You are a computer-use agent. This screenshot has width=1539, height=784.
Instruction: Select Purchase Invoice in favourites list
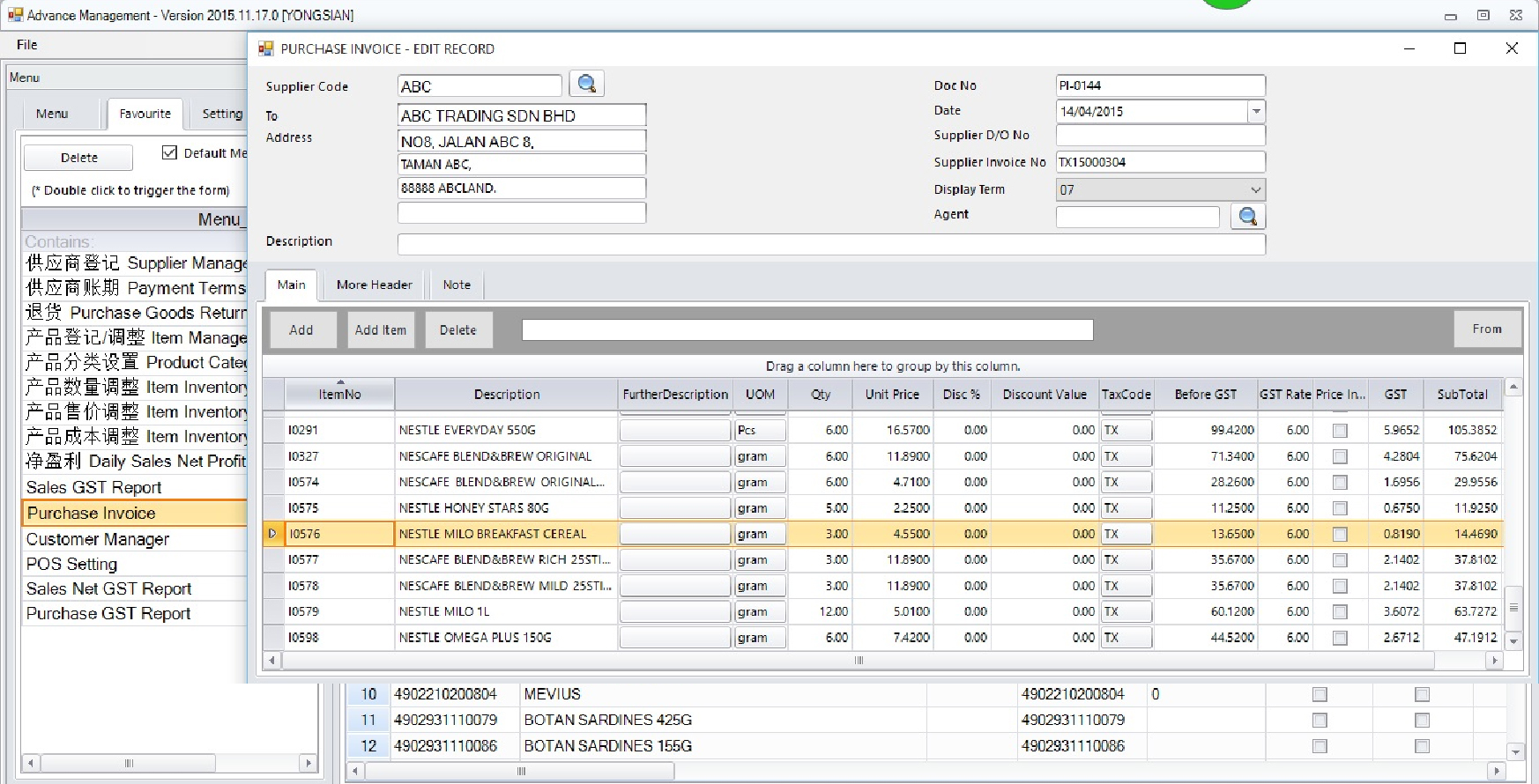tap(135, 513)
